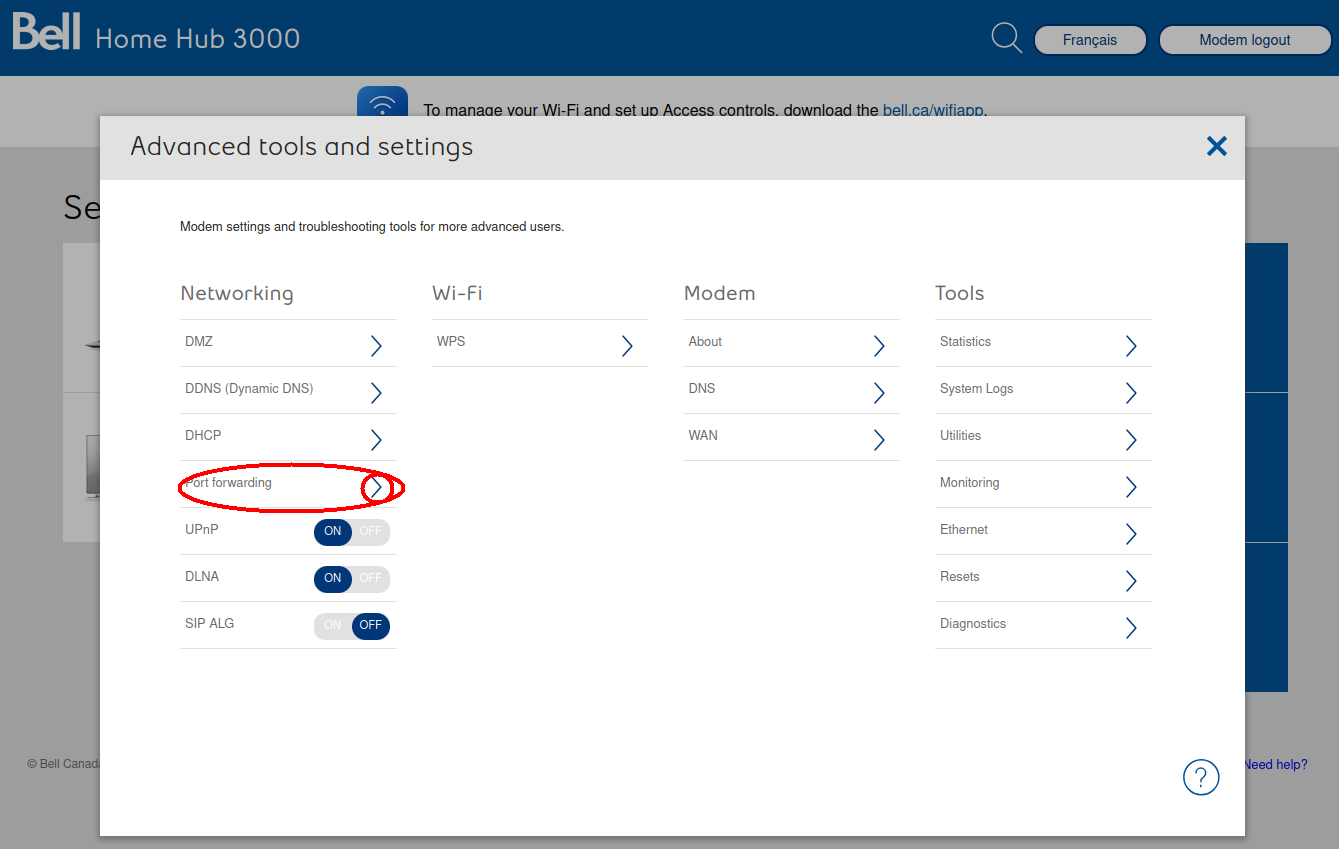Select the Resets label
Screen dimensions: 1339x849
(x=960, y=576)
